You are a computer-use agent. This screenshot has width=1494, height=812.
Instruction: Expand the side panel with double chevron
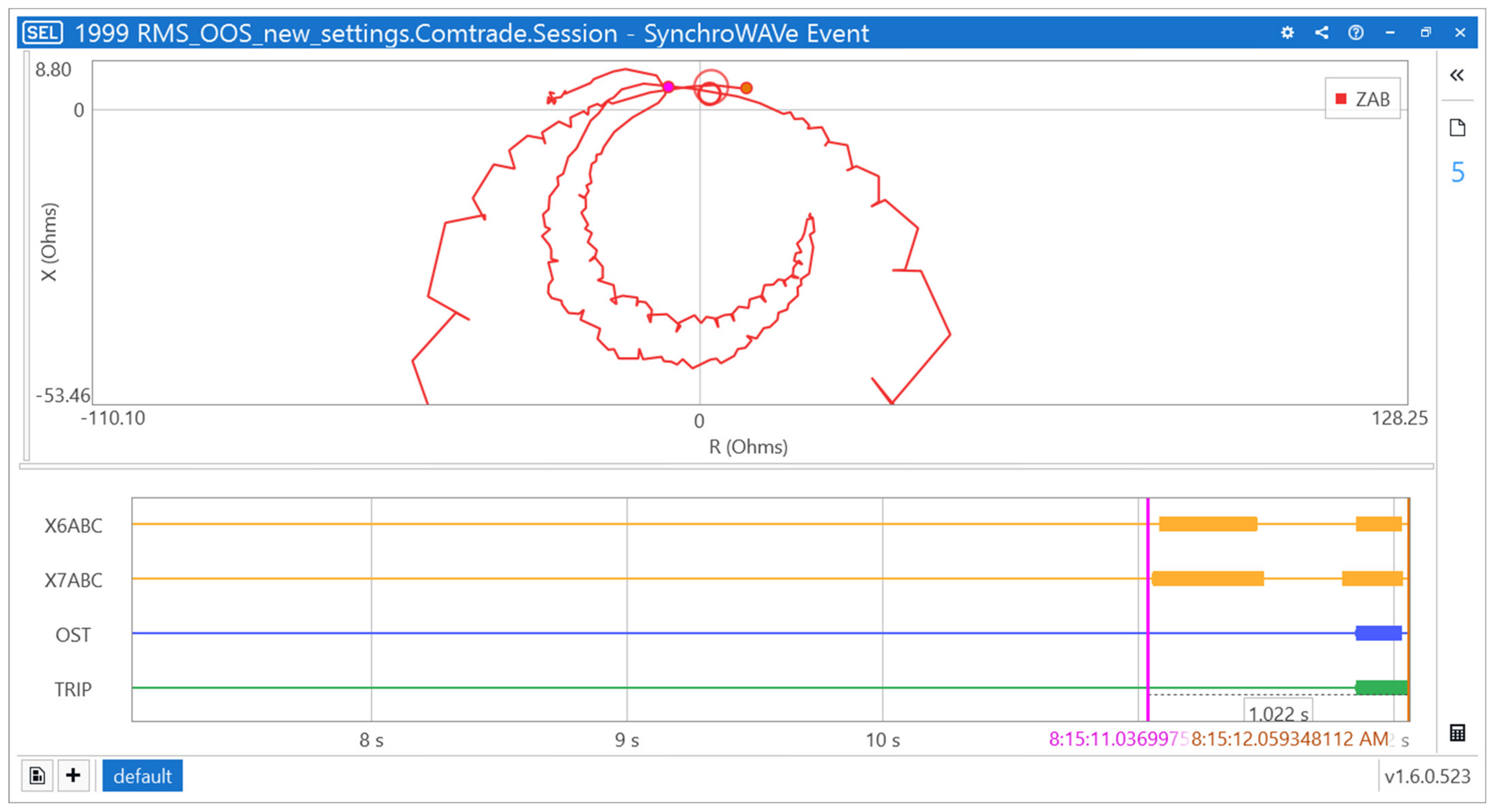click(x=1456, y=75)
